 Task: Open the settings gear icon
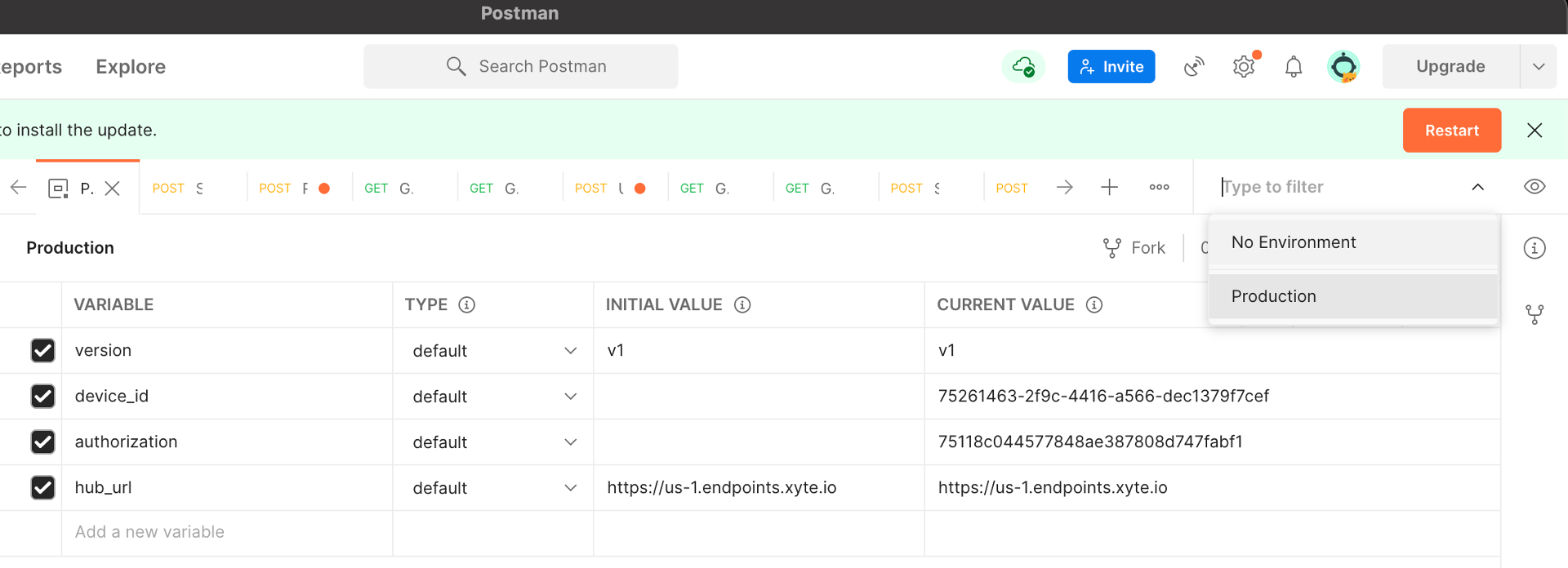[1244, 66]
